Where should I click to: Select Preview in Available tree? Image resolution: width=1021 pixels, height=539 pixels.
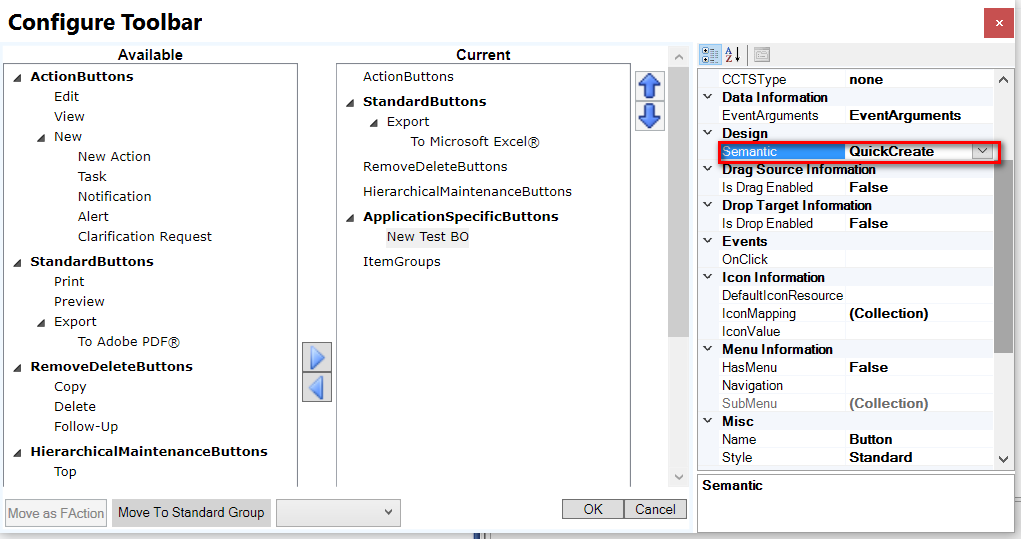click(79, 301)
